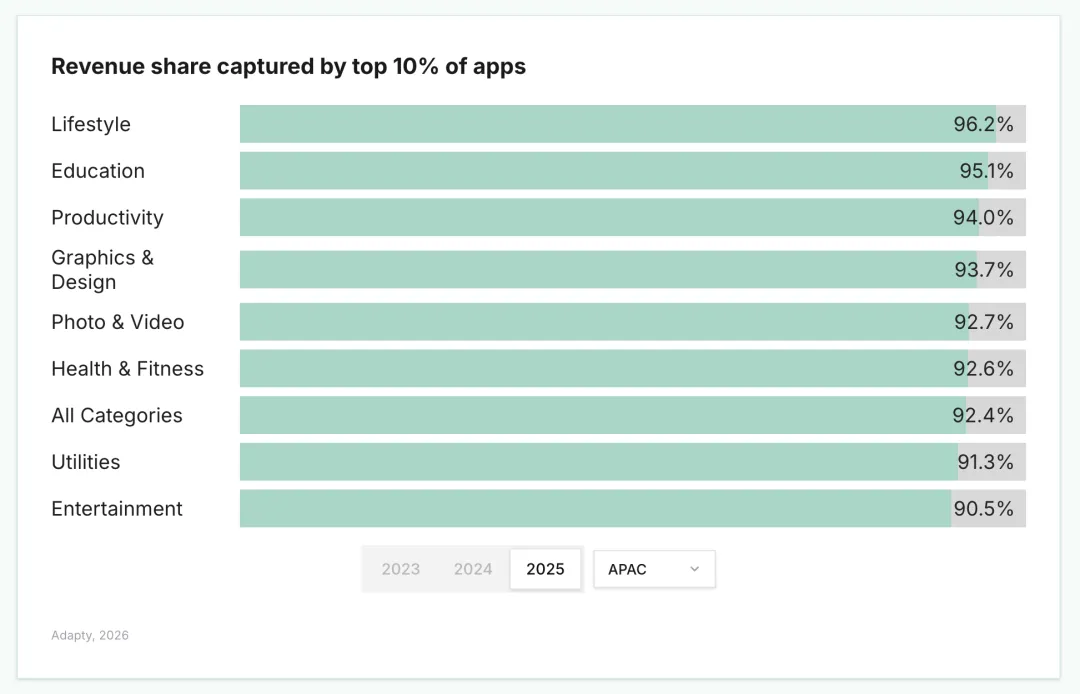1080x694 pixels.
Task: Click the Entertainment category label
Action: 117,509
